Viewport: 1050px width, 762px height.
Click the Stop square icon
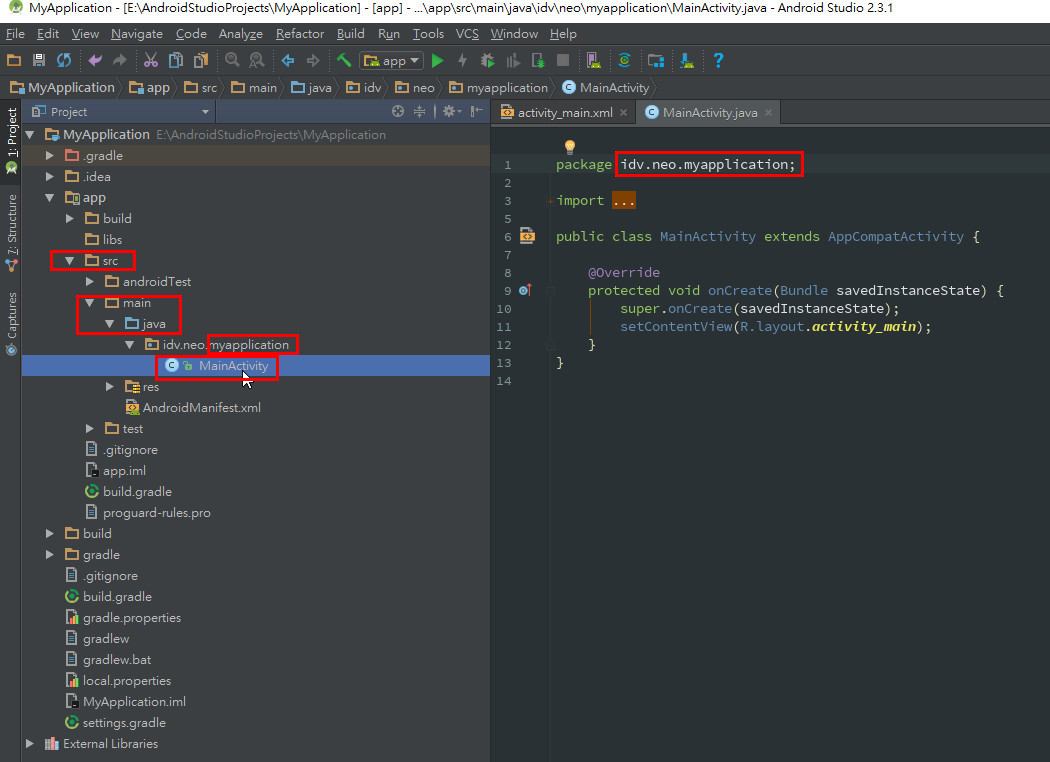[x=563, y=61]
